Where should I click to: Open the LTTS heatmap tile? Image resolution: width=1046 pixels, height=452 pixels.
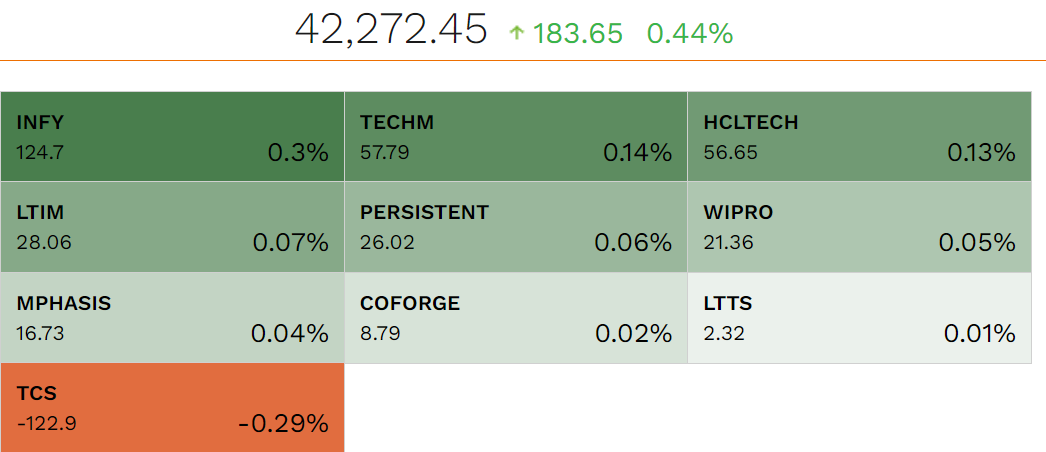[x=858, y=317]
